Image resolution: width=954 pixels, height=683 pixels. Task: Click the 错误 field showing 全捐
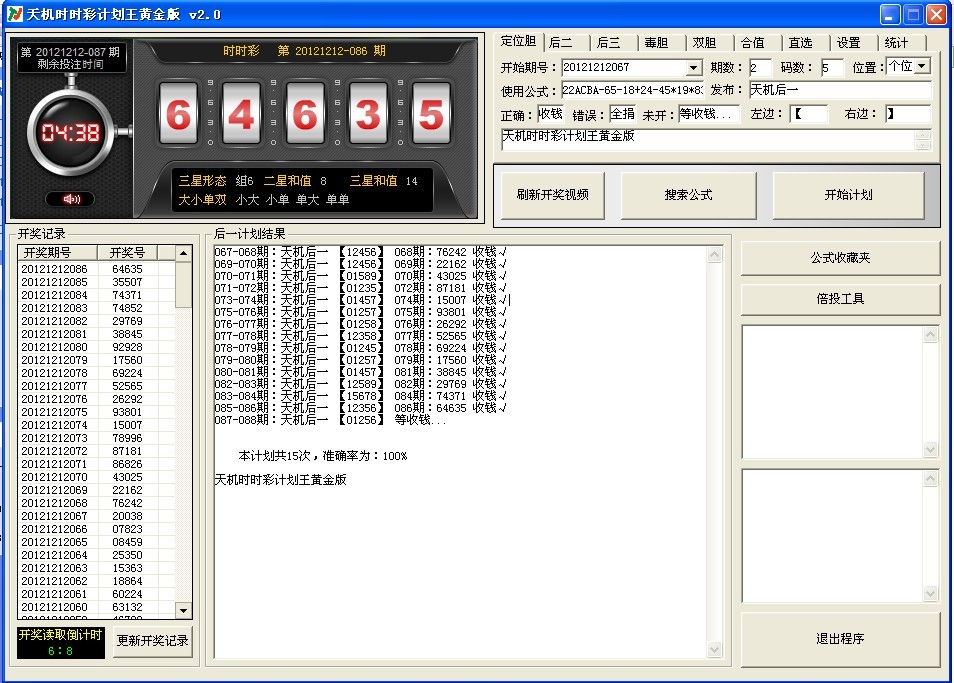622,114
